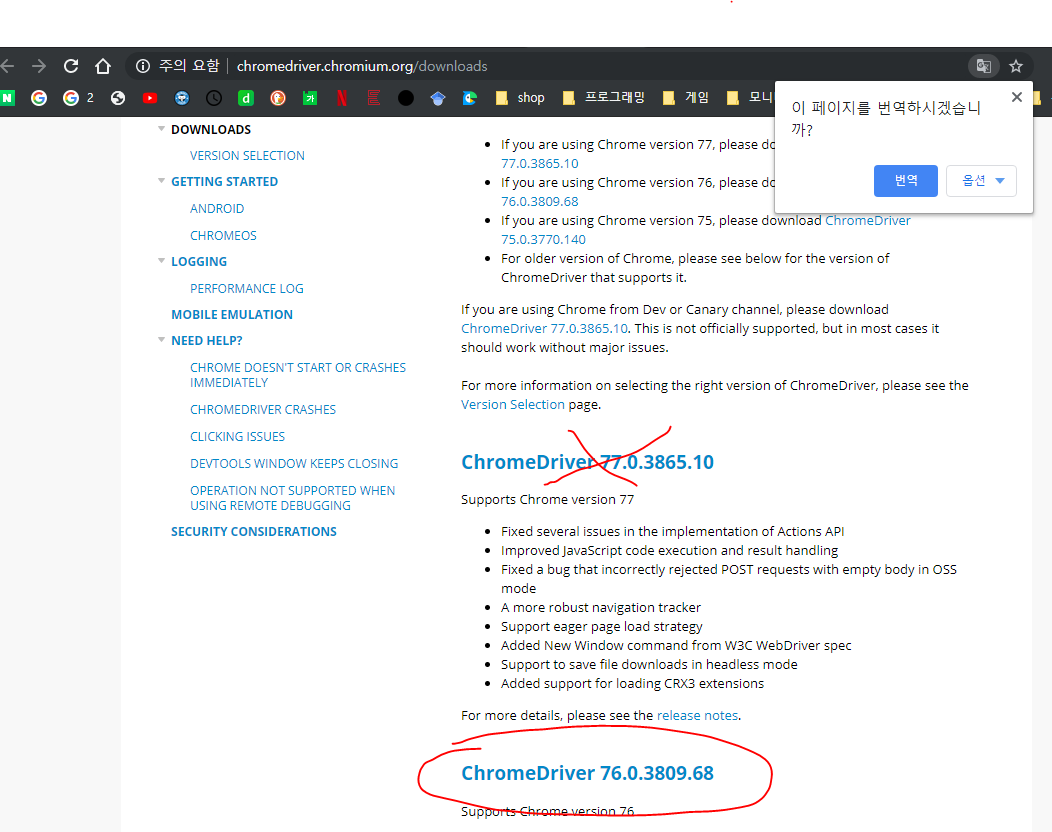Open the clock bookmark icon
This screenshot has width=1052, height=832.
coord(214,98)
